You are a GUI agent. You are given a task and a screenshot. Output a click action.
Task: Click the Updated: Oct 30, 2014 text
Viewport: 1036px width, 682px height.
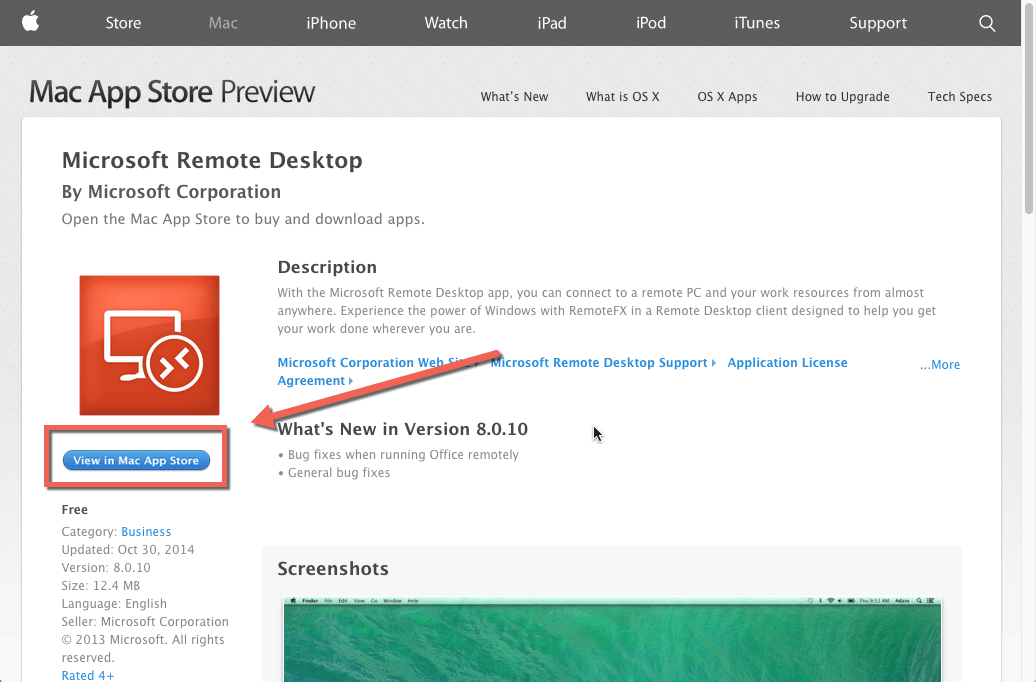point(128,550)
